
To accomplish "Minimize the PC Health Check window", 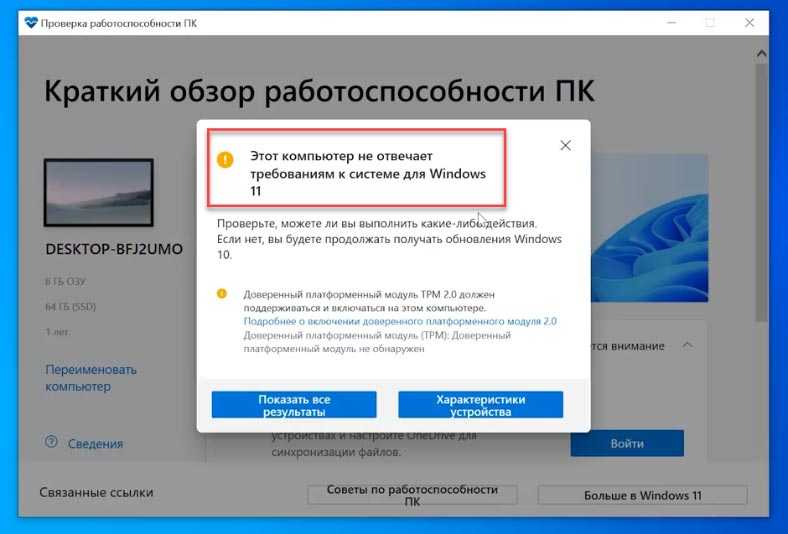I will coord(671,23).
